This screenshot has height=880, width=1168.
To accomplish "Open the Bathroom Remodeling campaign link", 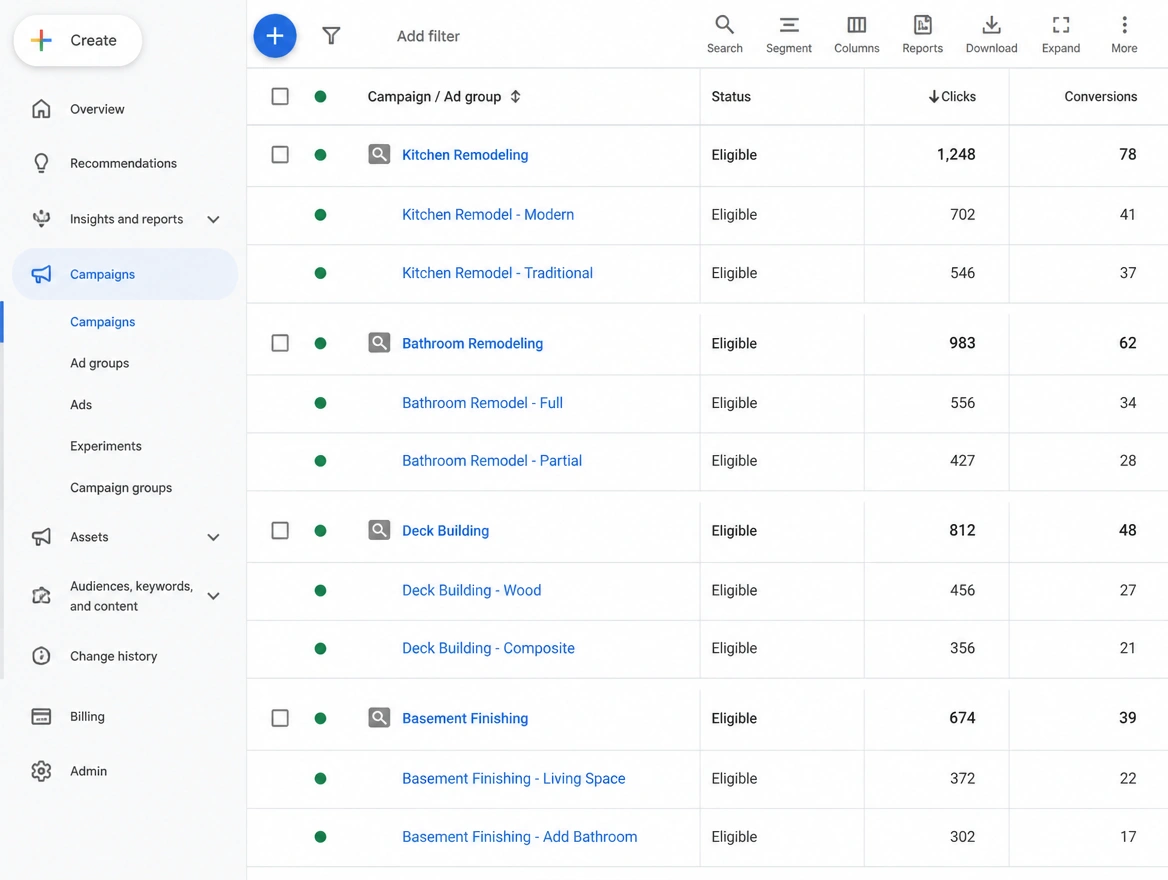I will (x=472, y=343).
